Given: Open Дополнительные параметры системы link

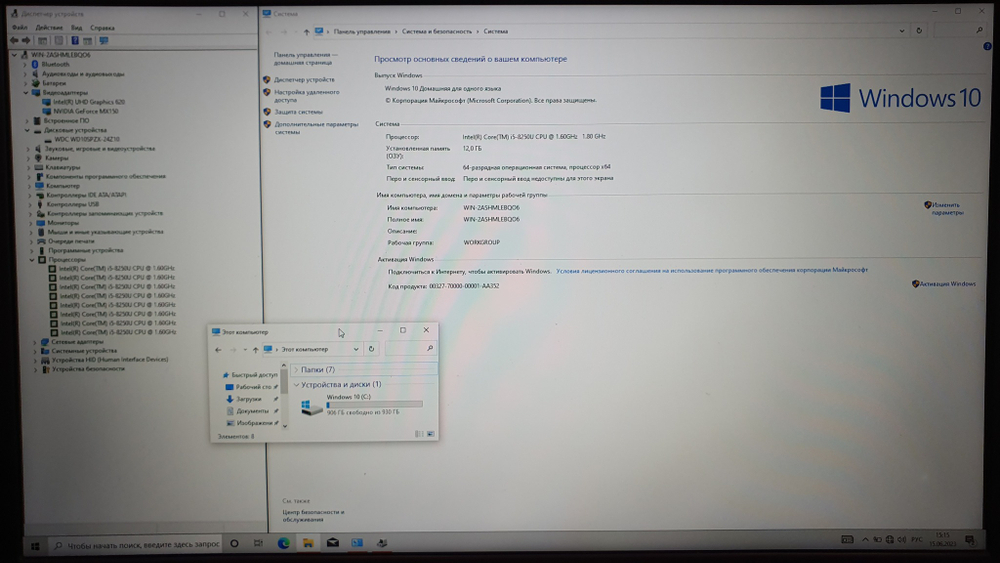Looking at the screenshot, I should 316,128.
